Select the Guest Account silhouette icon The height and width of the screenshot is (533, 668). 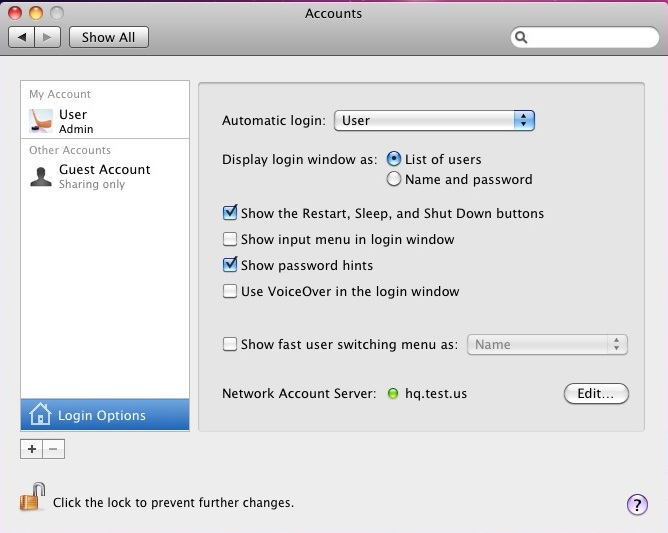(x=41, y=176)
